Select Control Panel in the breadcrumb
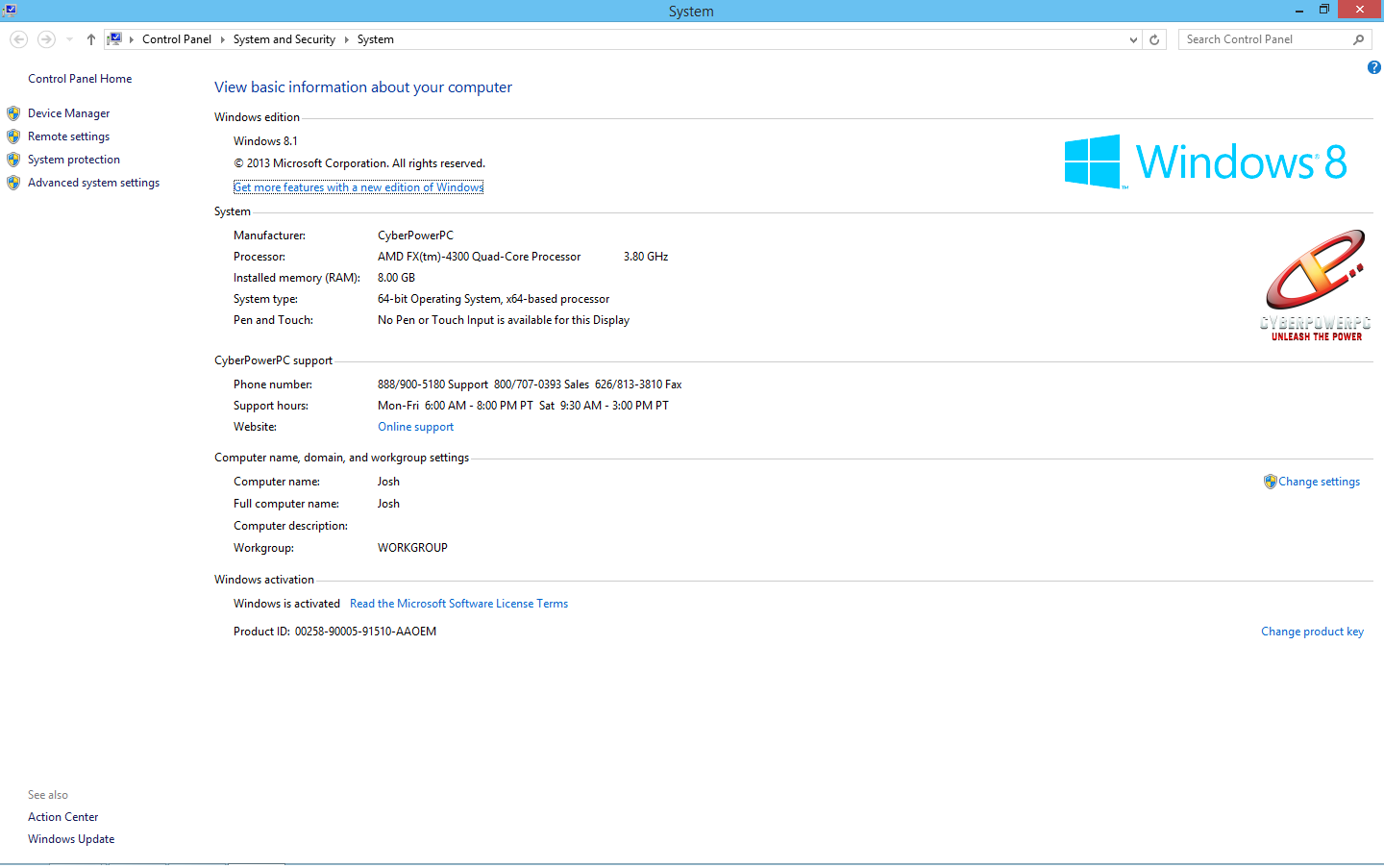Viewport: 1384px width, 868px height. [177, 39]
